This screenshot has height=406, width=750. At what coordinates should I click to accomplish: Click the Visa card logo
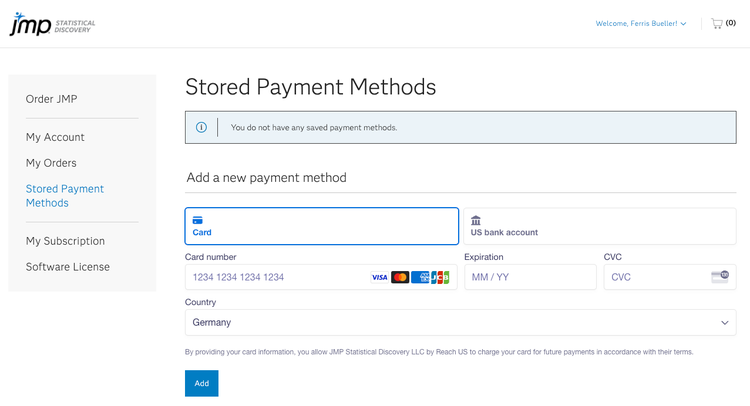click(379, 277)
